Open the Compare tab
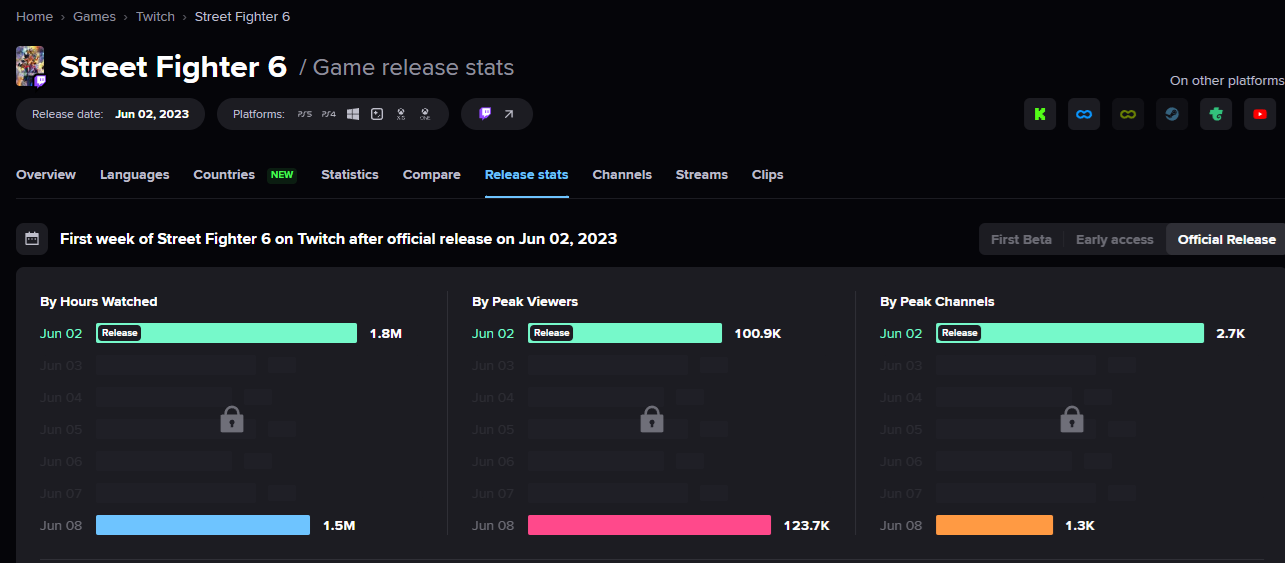 [x=432, y=175]
